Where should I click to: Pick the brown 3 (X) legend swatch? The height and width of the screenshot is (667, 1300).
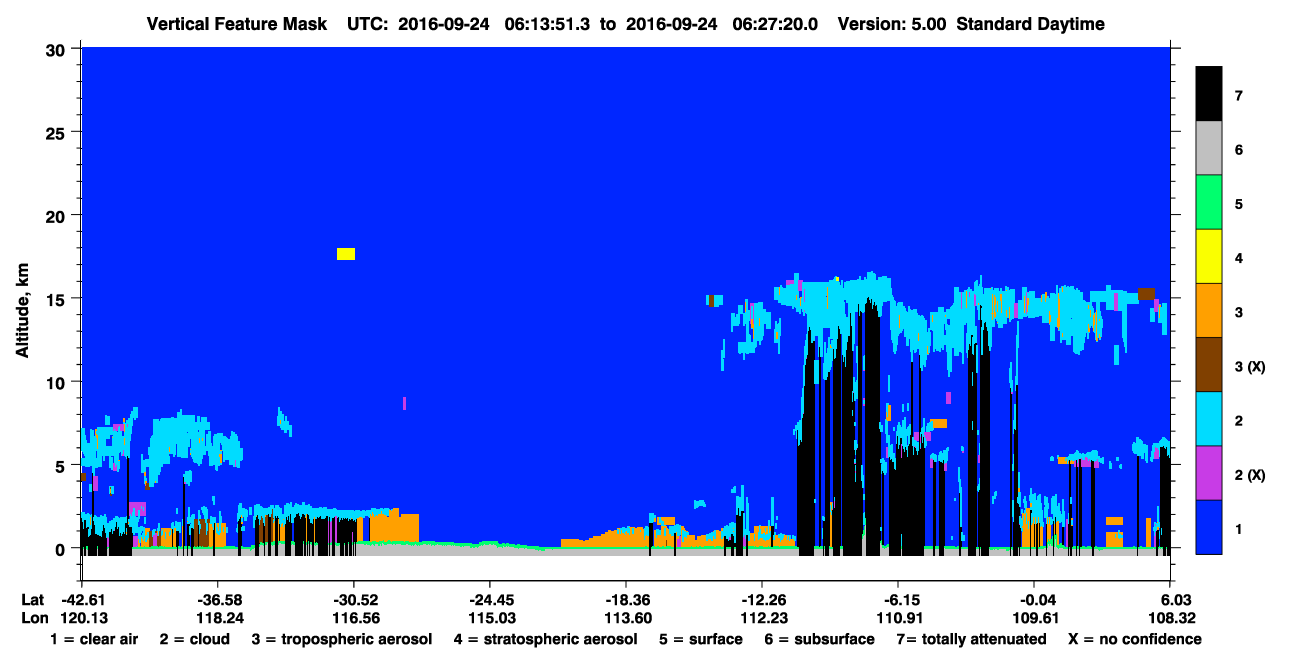(x=1209, y=365)
